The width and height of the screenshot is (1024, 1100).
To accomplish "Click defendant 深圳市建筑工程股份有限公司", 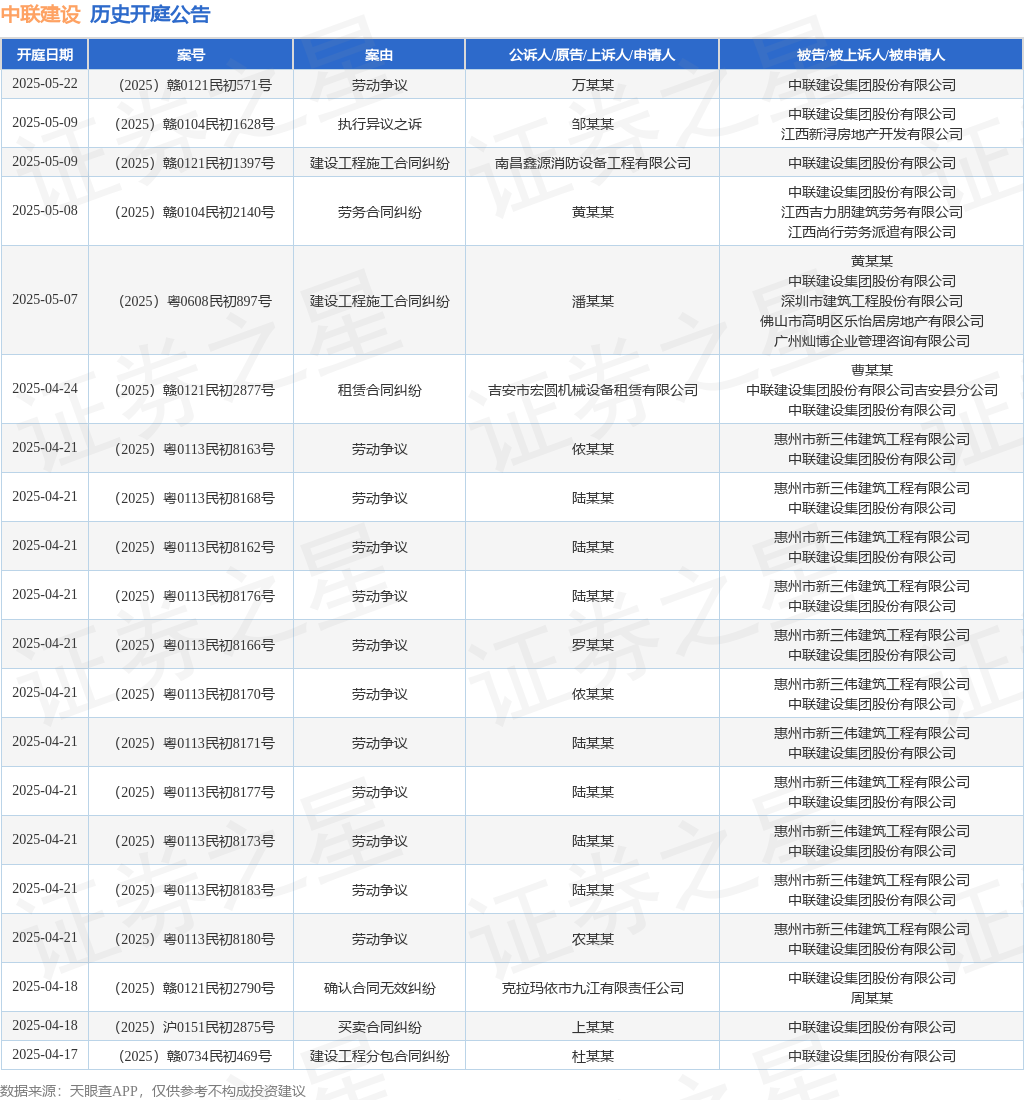I will tap(872, 301).
